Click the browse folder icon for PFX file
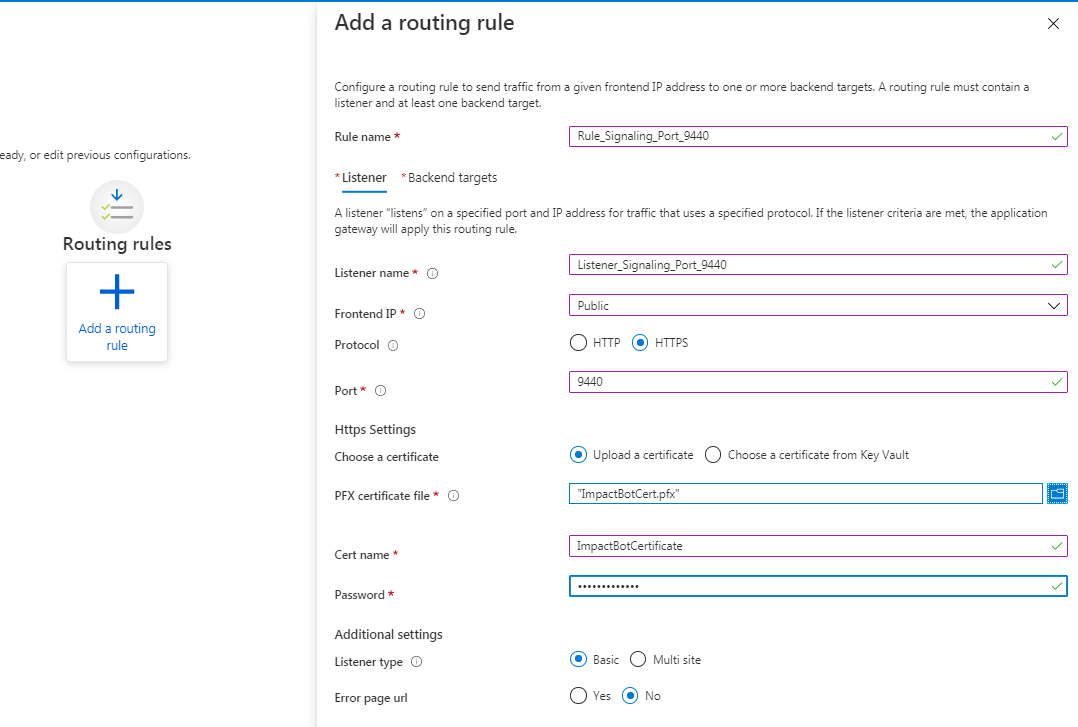 click(x=1057, y=493)
